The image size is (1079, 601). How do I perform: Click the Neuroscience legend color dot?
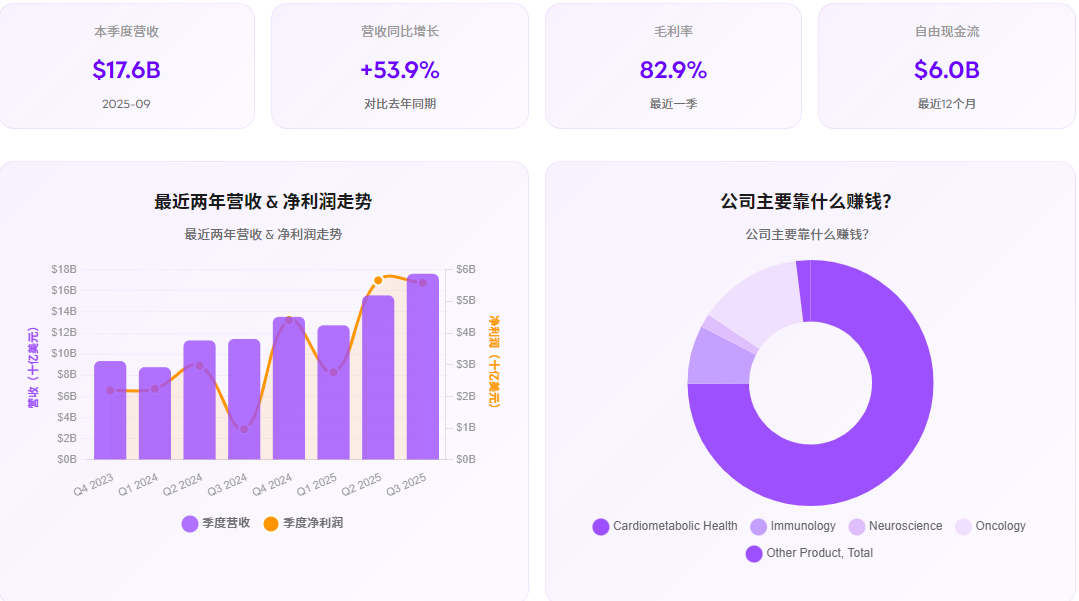coord(856,525)
